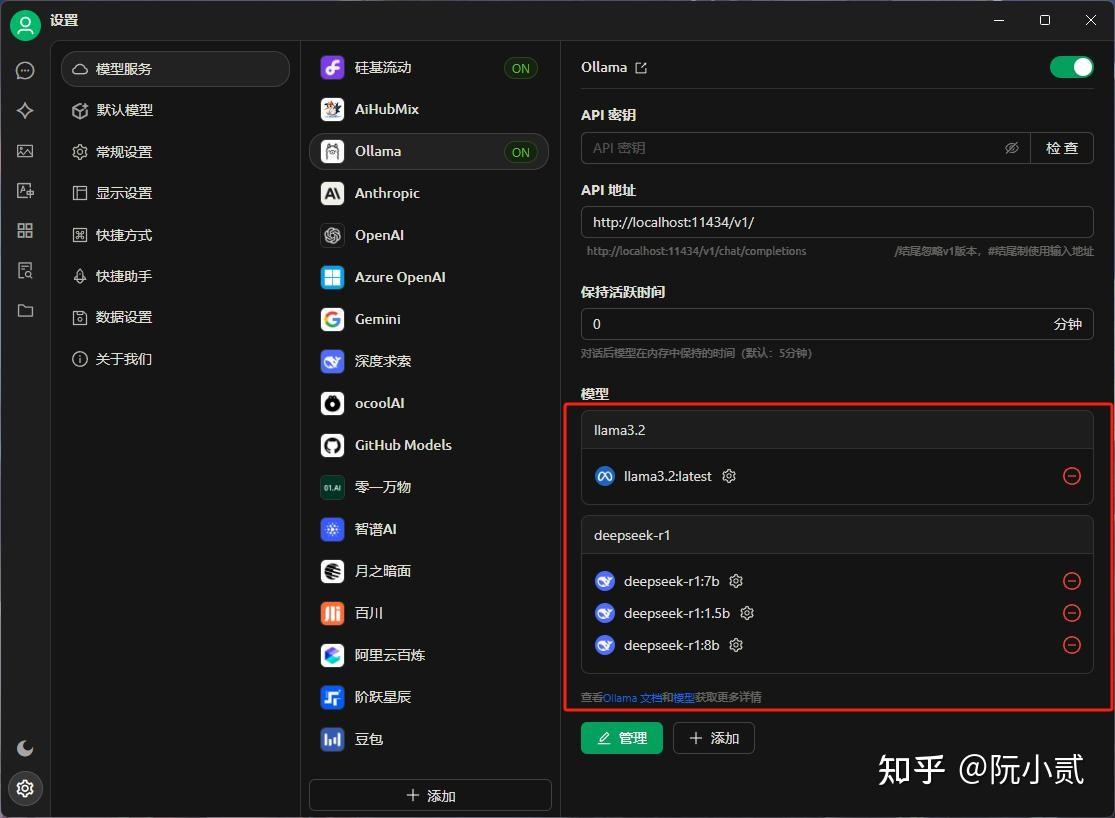Open settings gear for llama3.2:latest

tap(729, 476)
